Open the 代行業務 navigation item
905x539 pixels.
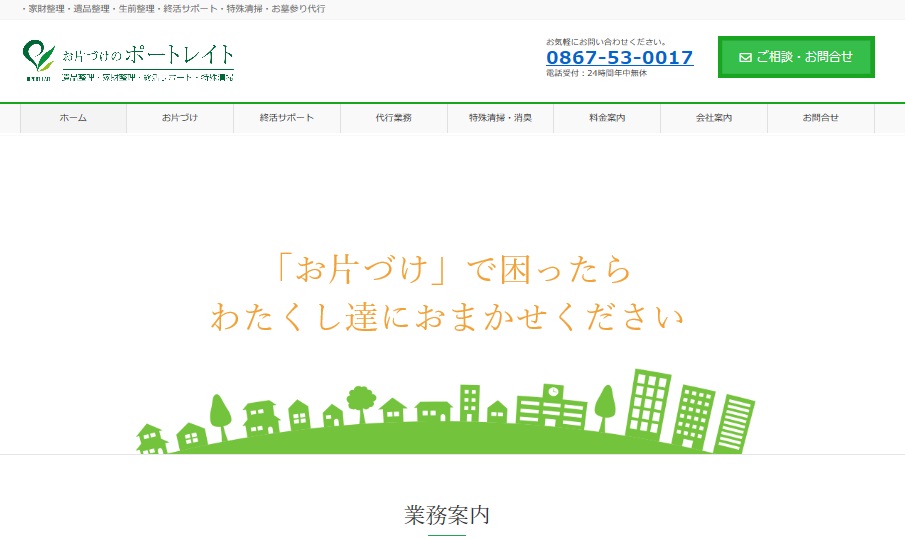[394, 118]
